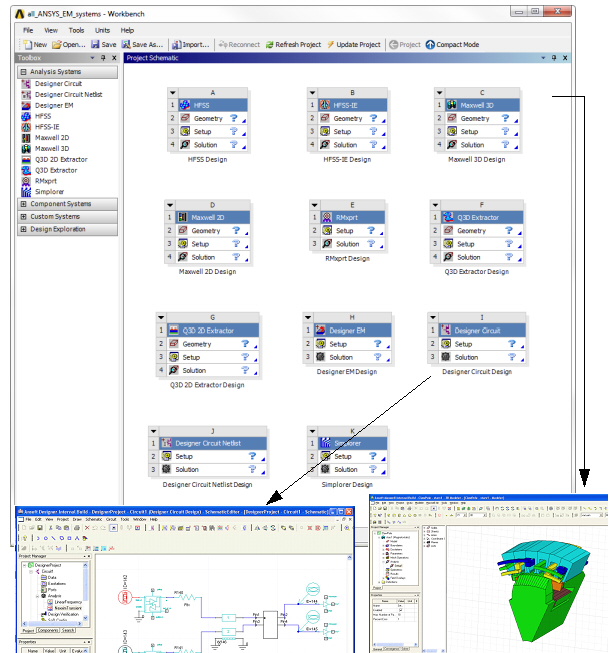
Task: Select RMxprt icon in Toolbox
Action: pyautogui.click(x=26, y=181)
